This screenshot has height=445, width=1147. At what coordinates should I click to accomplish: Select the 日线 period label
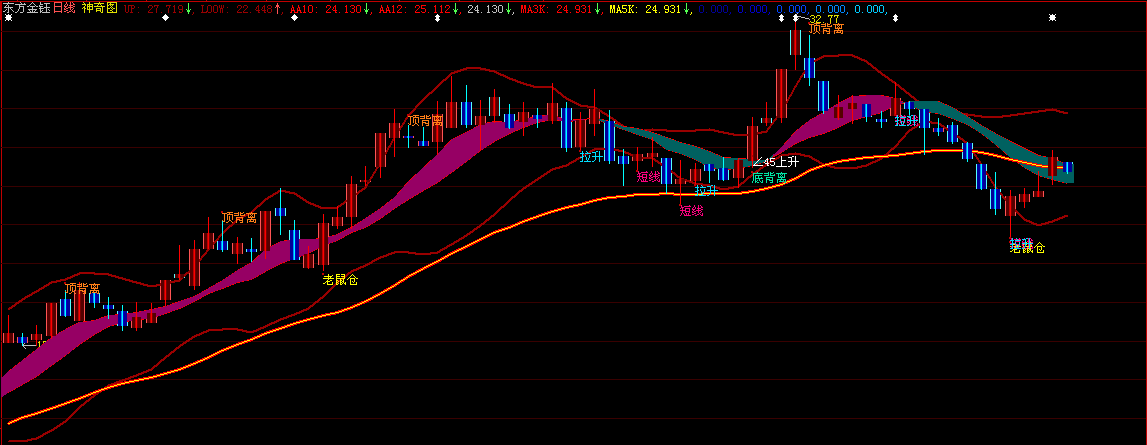tap(65, 8)
